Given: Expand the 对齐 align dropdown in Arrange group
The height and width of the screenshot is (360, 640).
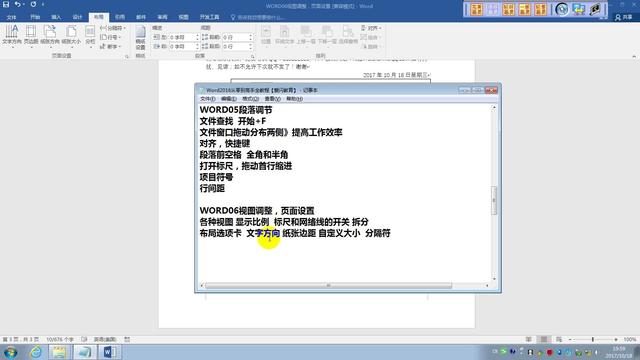Looking at the screenshot, I should [371, 28].
